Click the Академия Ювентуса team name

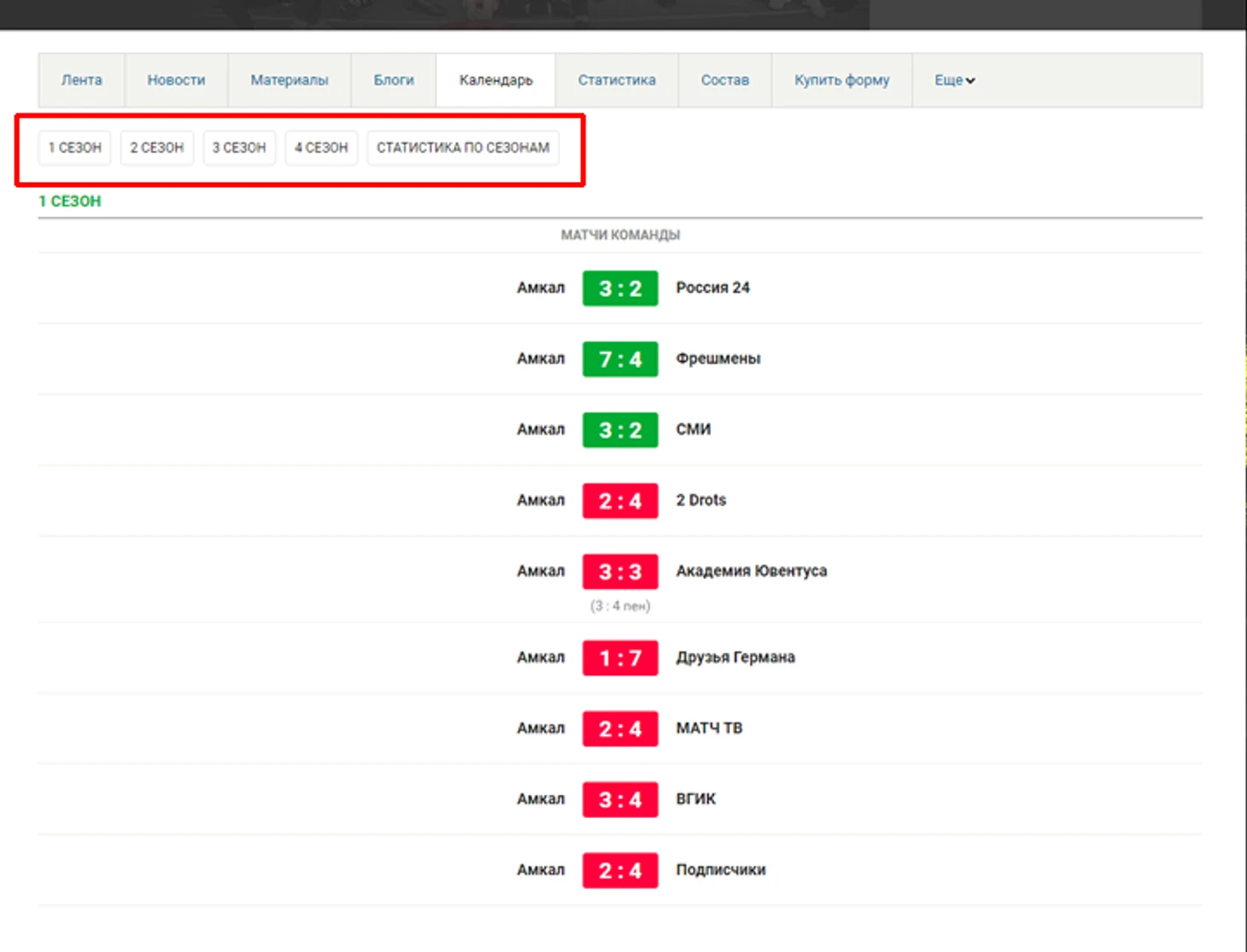point(751,571)
